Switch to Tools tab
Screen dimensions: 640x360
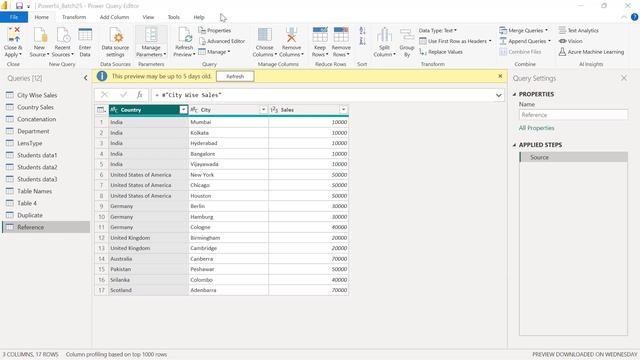pos(173,17)
